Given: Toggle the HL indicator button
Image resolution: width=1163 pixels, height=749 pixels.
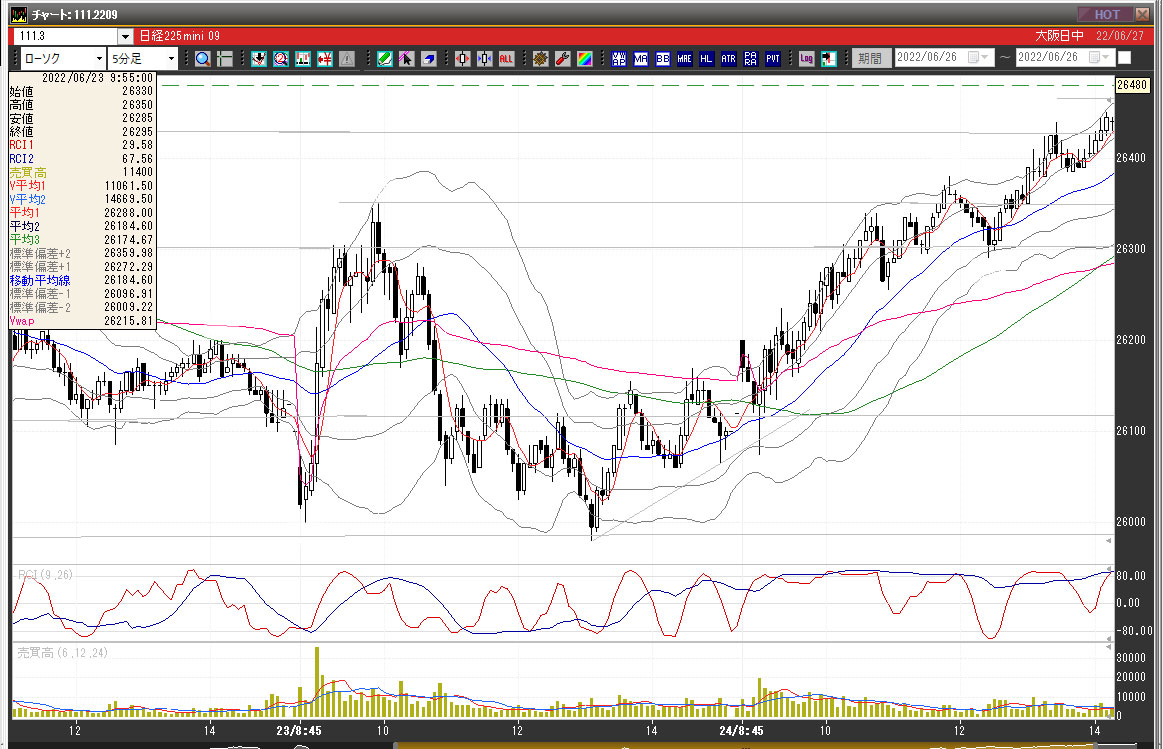Looking at the screenshot, I should (x=706, y=59).
